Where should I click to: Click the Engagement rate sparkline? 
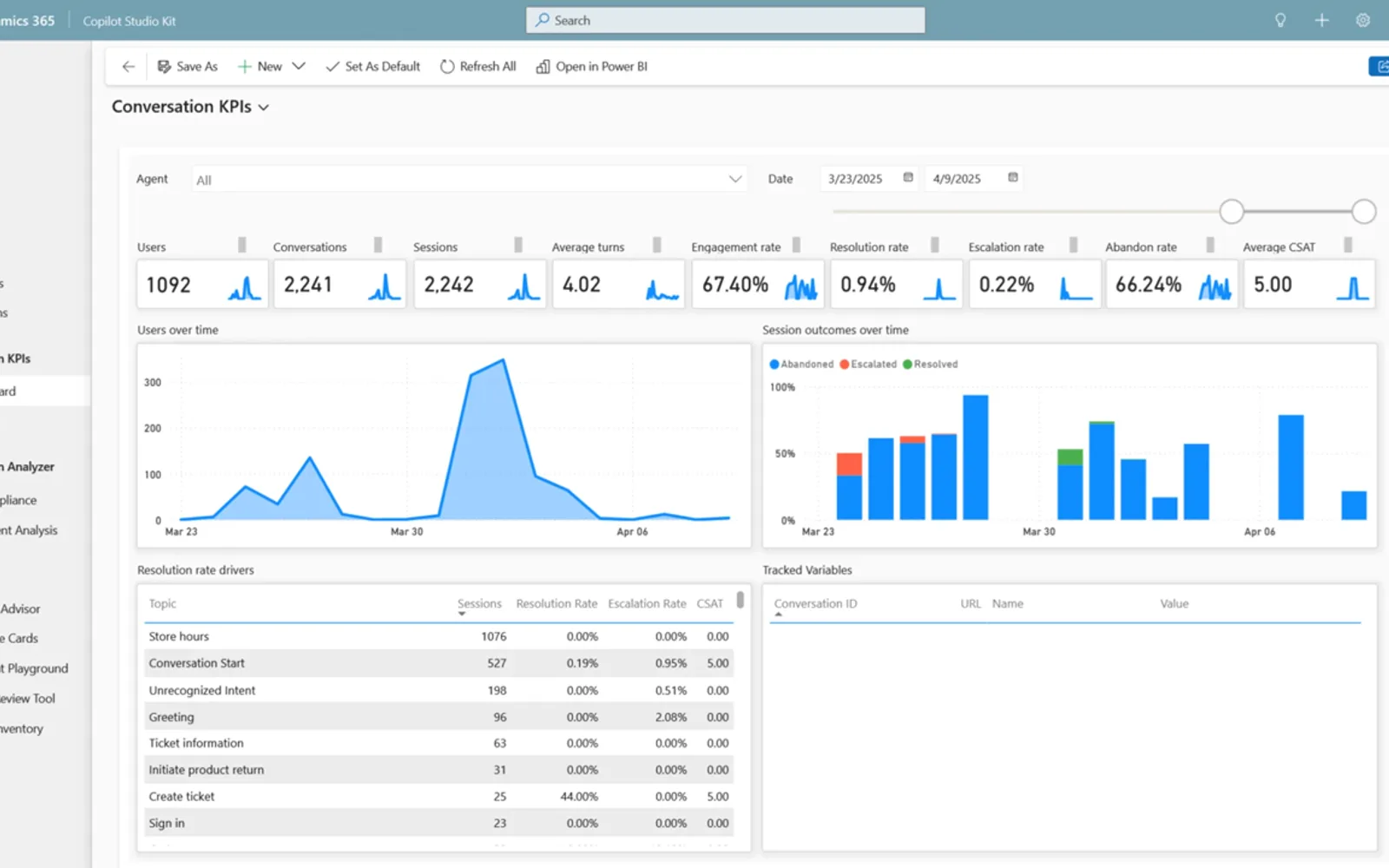coord(800,286)
